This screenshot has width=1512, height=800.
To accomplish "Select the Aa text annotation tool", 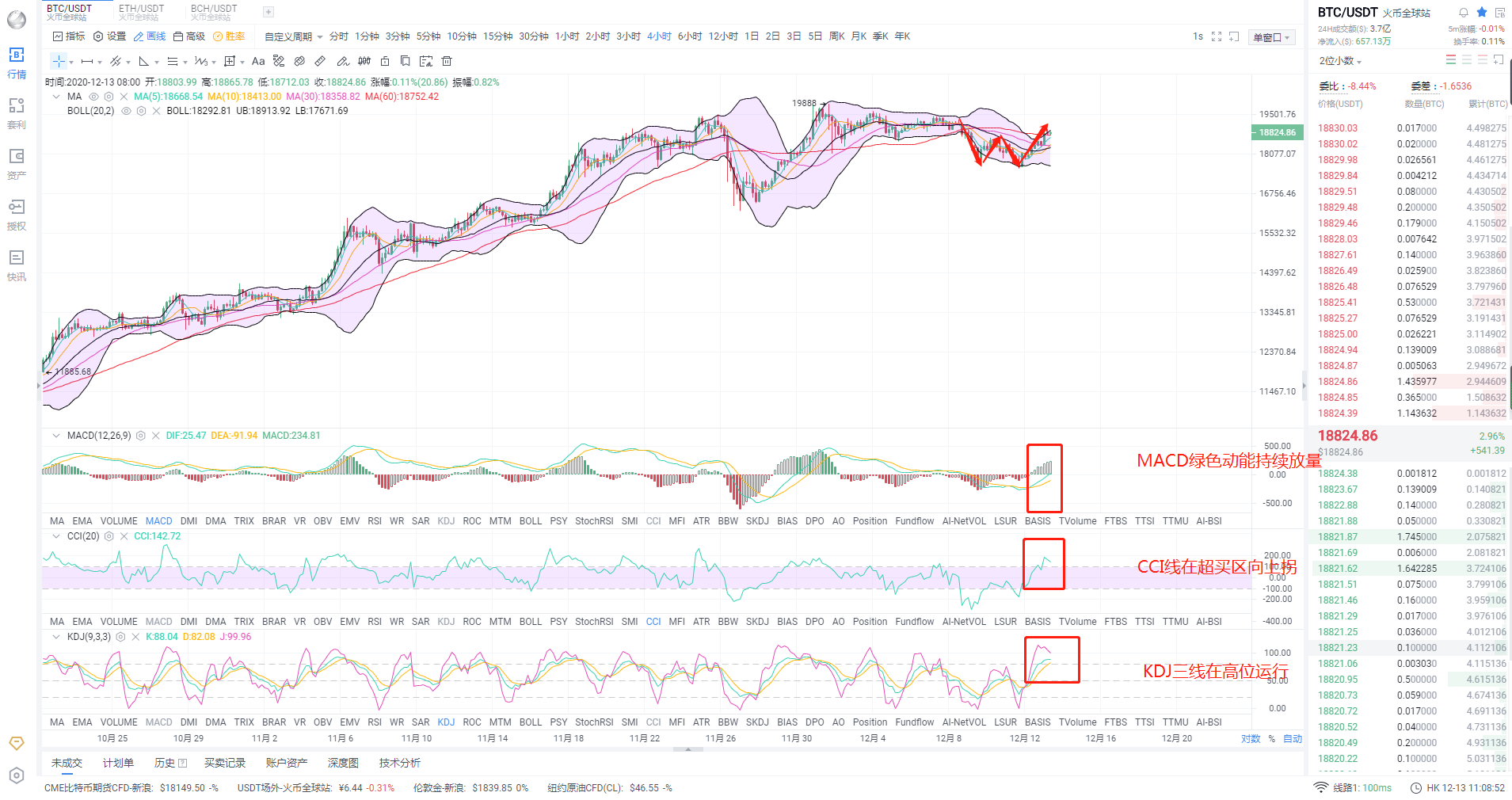I will pos(257,61).
